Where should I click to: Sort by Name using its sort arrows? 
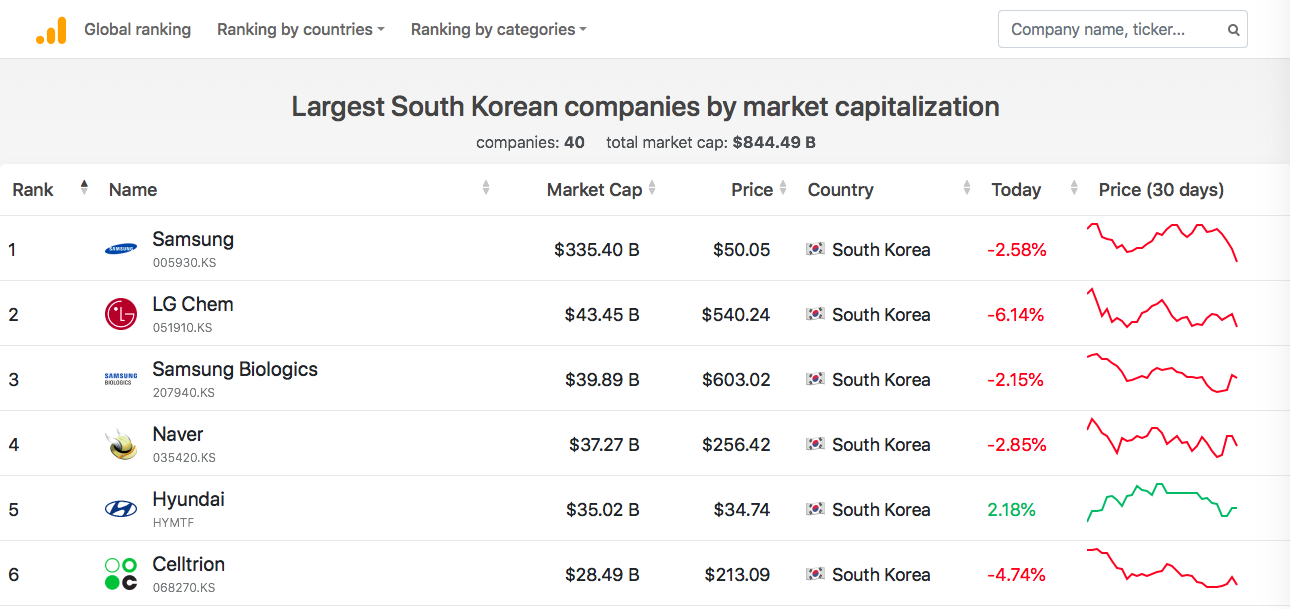click(x=486, y=187)
